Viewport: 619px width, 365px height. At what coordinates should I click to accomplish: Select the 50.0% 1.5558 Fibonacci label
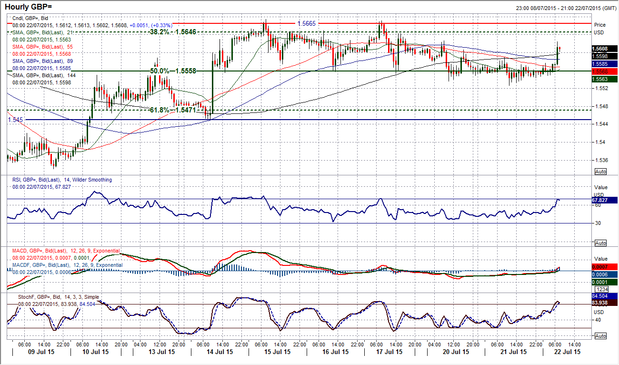coord(173,71)
